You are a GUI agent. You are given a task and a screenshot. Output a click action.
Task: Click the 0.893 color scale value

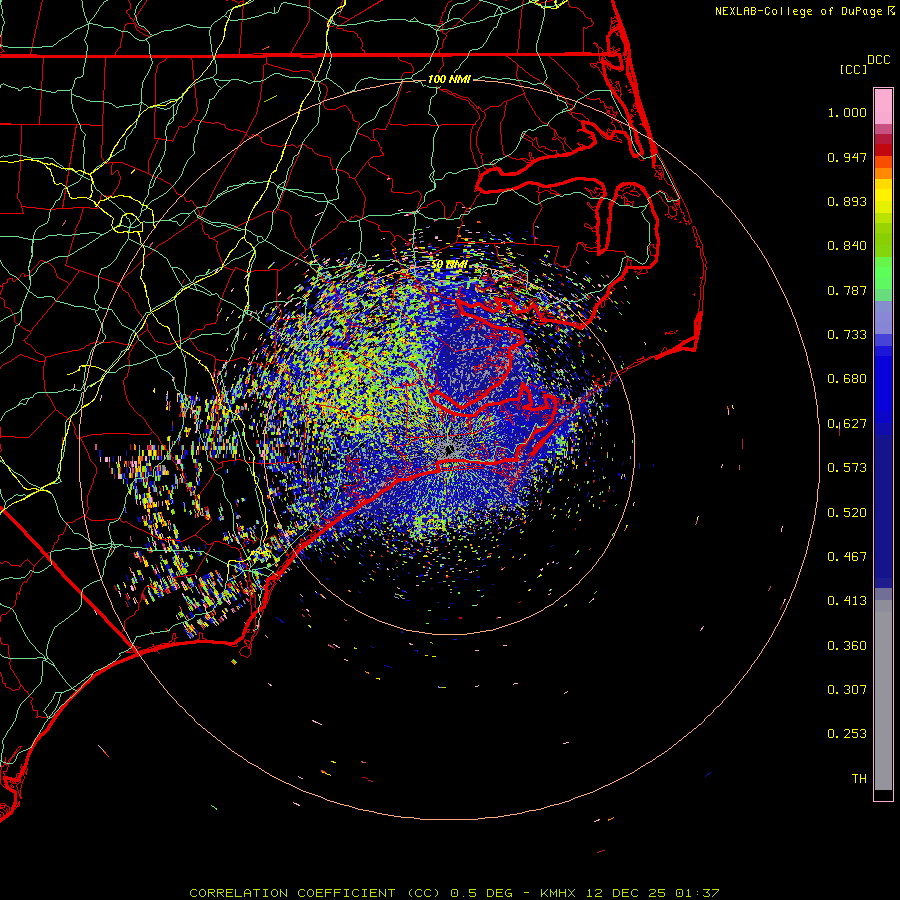pyautogui.click(x=847, y=201)
